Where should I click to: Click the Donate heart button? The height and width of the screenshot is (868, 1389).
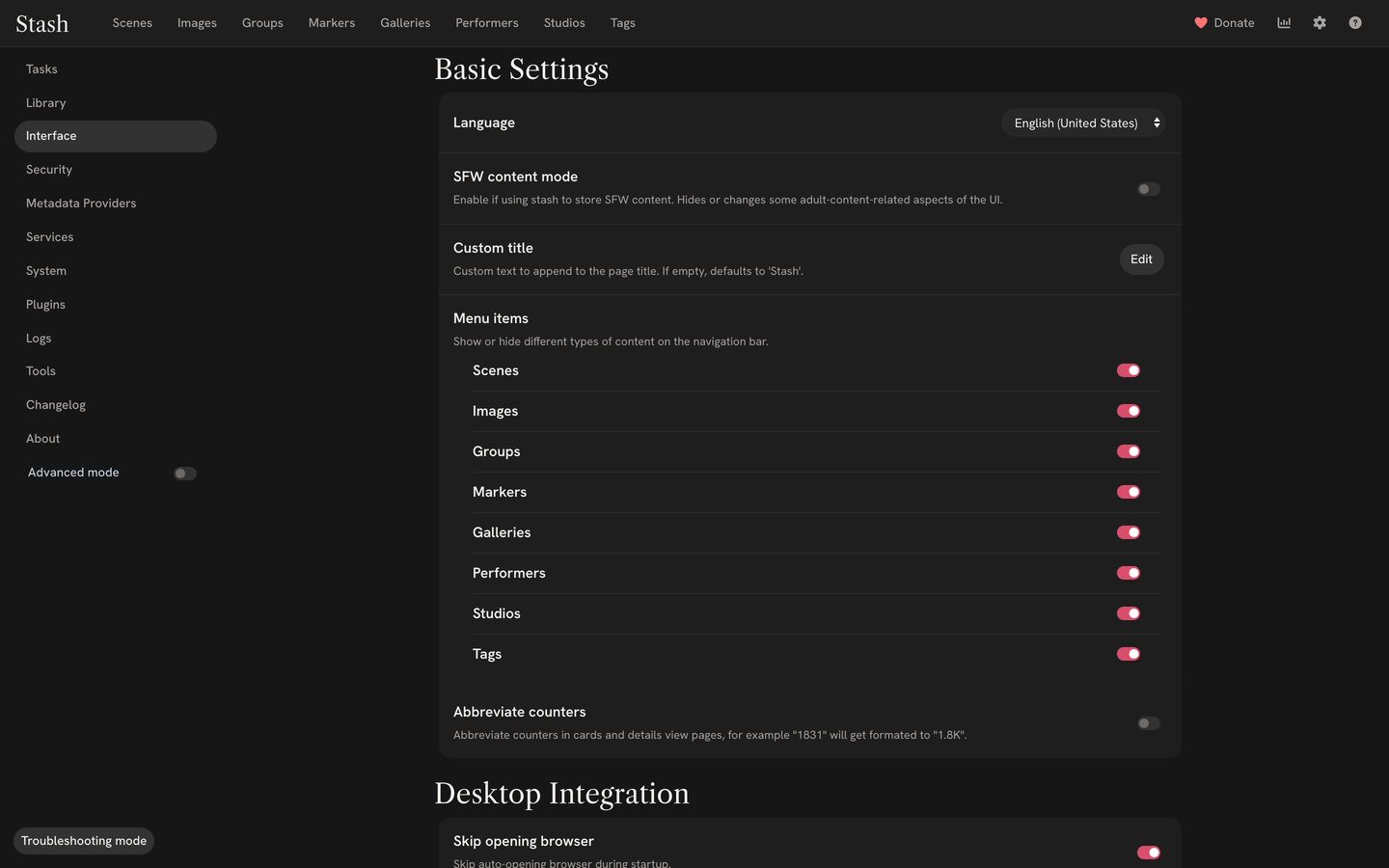pos(1224,23)
